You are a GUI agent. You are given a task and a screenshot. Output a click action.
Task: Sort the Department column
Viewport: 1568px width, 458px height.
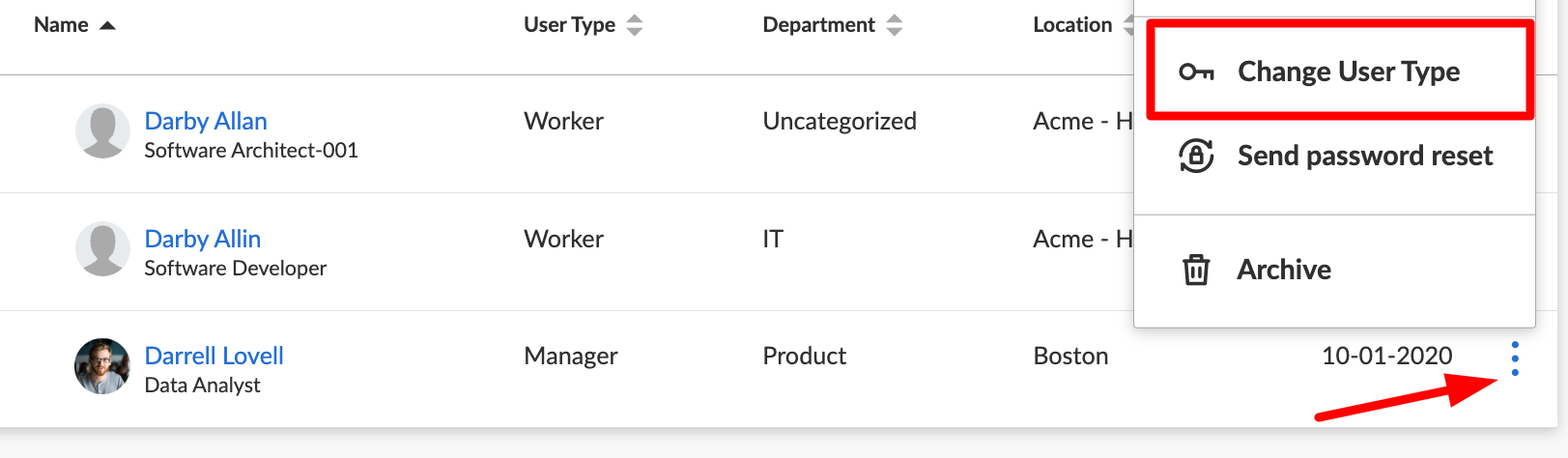point(895,25)
